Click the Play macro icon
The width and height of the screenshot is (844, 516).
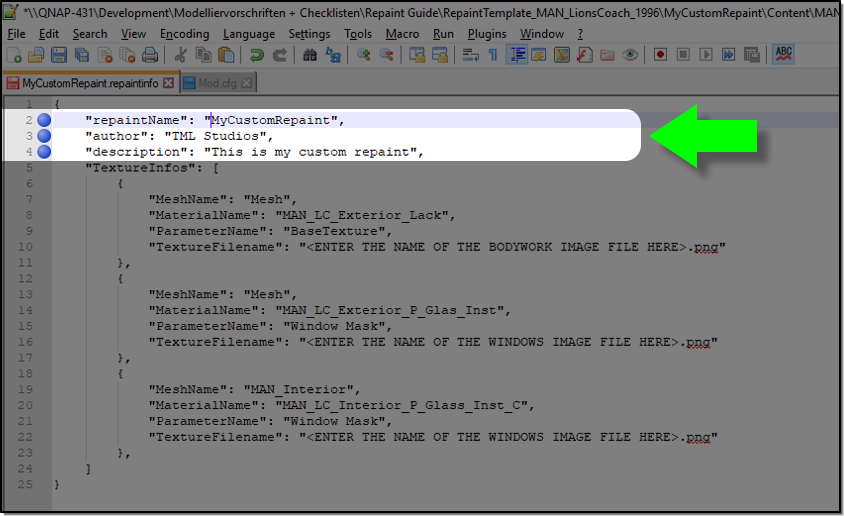pyautogui.click(x=705, y=55)
